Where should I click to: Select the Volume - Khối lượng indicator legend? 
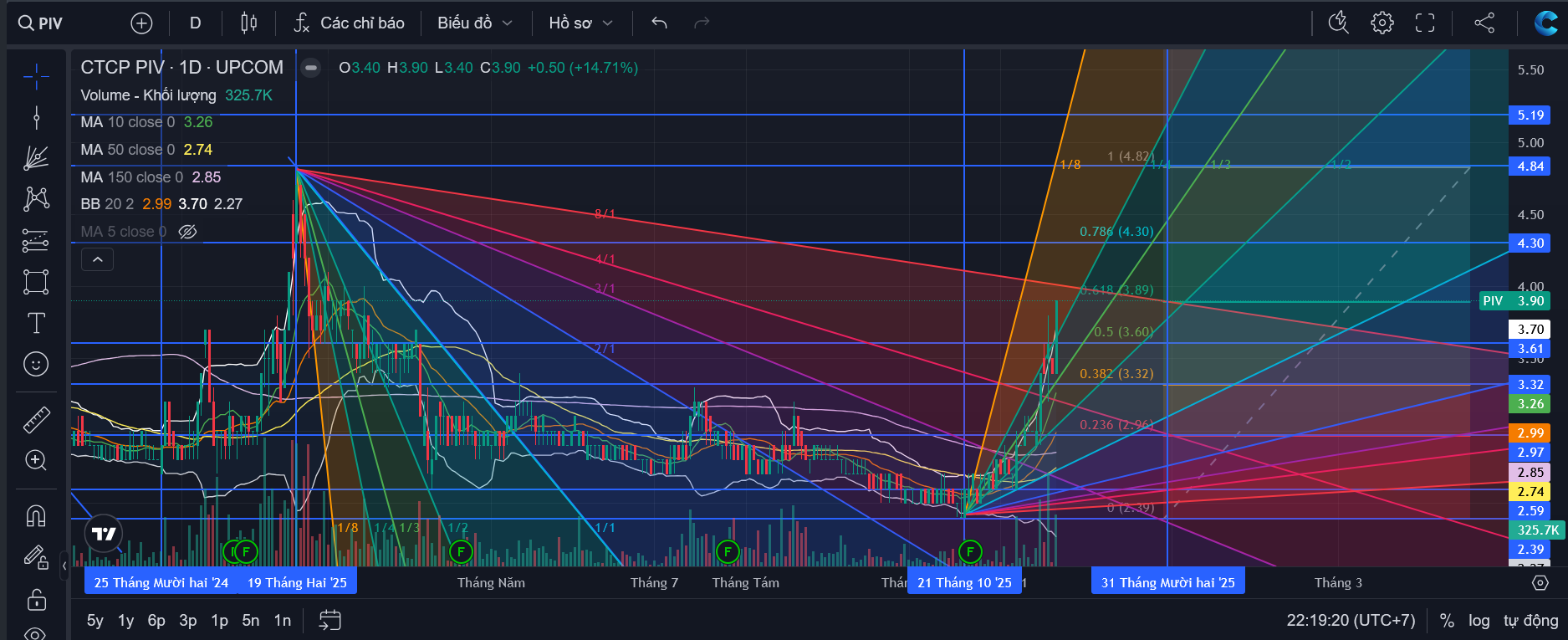[176, 95]
